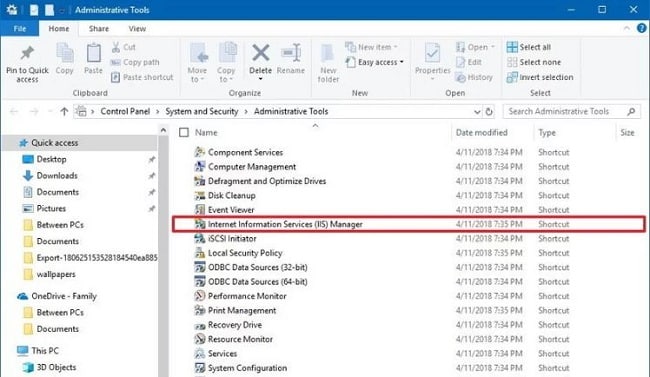
Task: Select Quick access in navigation pane
Action: point(80,143)
